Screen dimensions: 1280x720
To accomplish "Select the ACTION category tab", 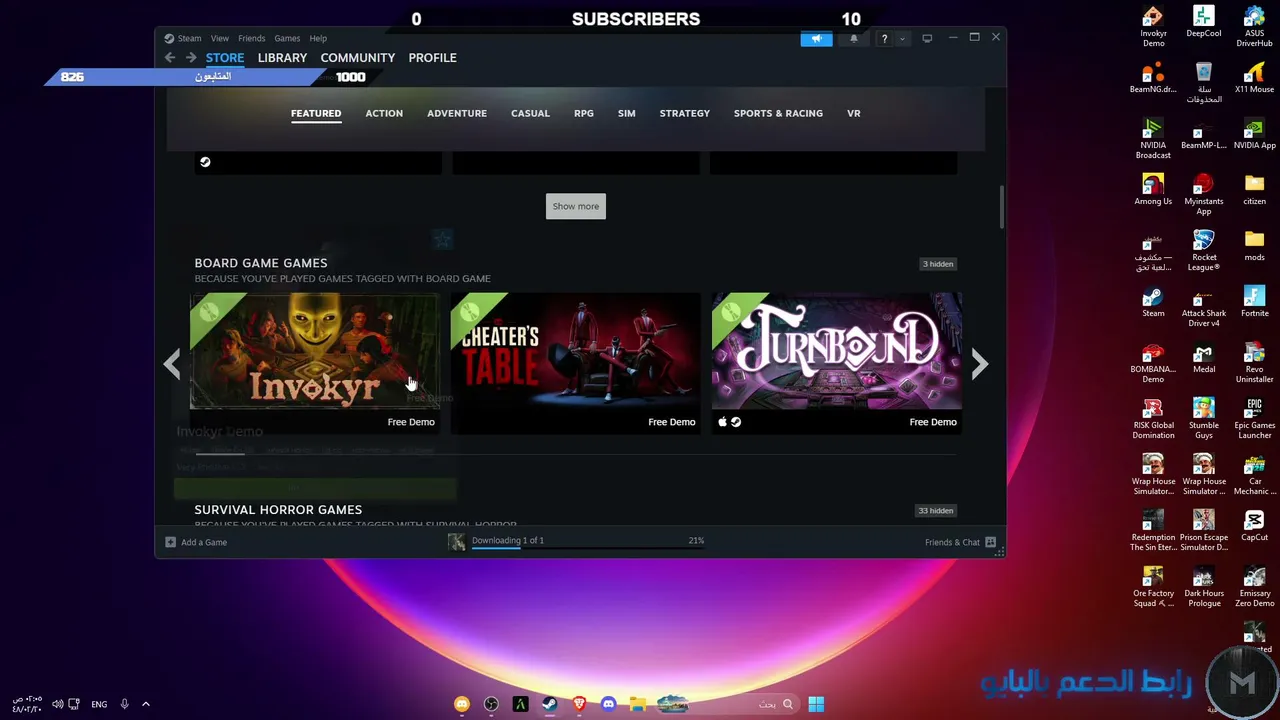I will (x=384, y=113).
